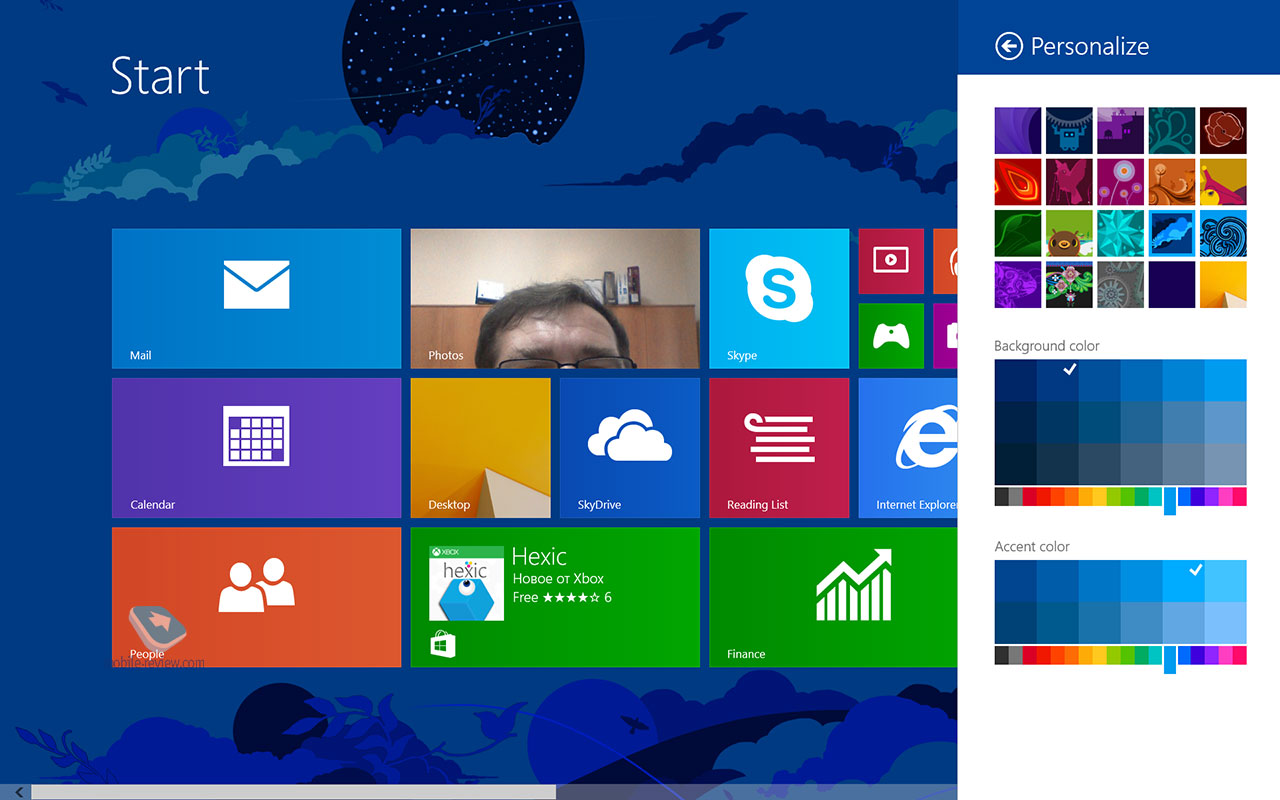Screen dimensions: 1280x800
Task: Click the checked Accent color swatch
Action: [x=1184, y=581]
